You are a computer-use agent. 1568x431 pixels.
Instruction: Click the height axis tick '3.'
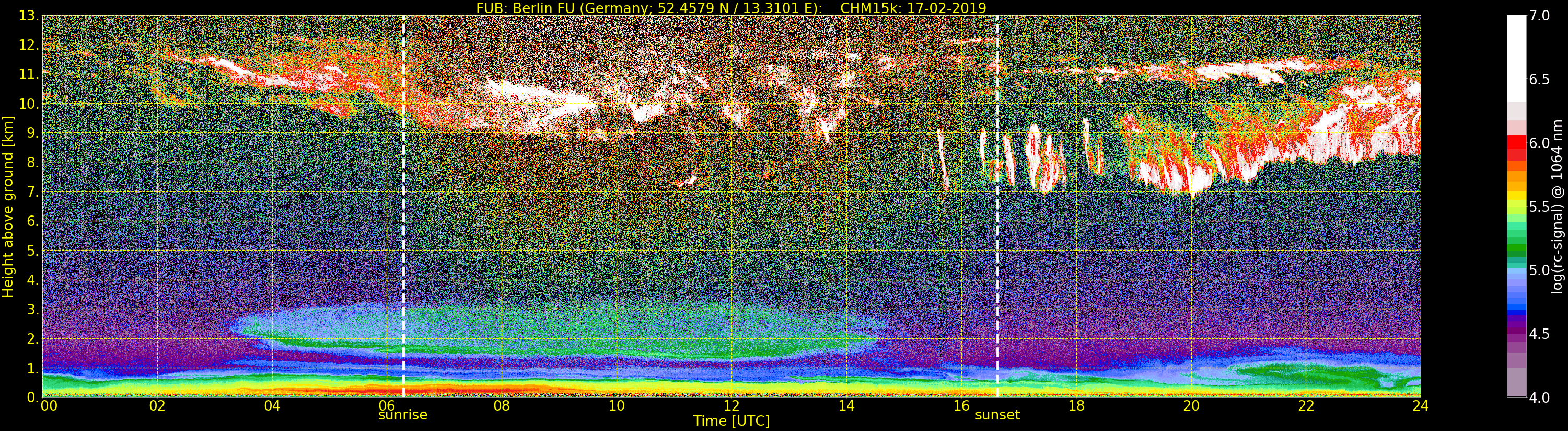32,309
